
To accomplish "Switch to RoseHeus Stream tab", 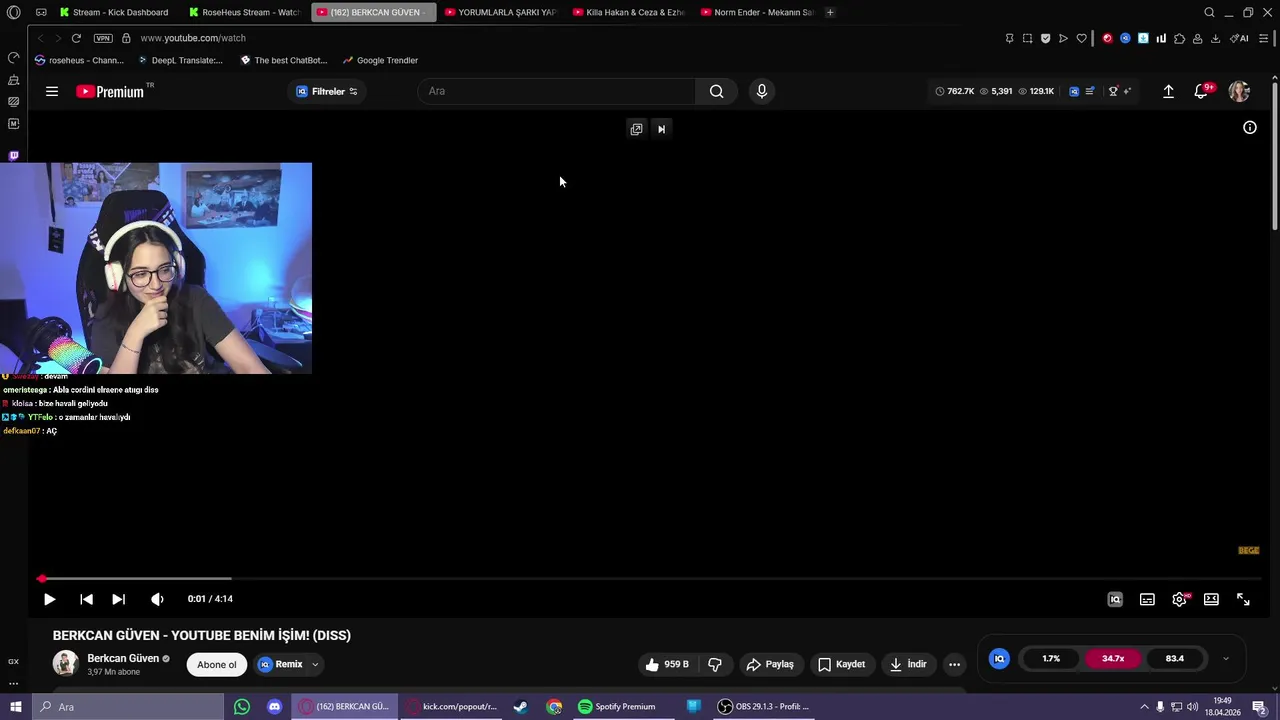I will click(245, 12).
